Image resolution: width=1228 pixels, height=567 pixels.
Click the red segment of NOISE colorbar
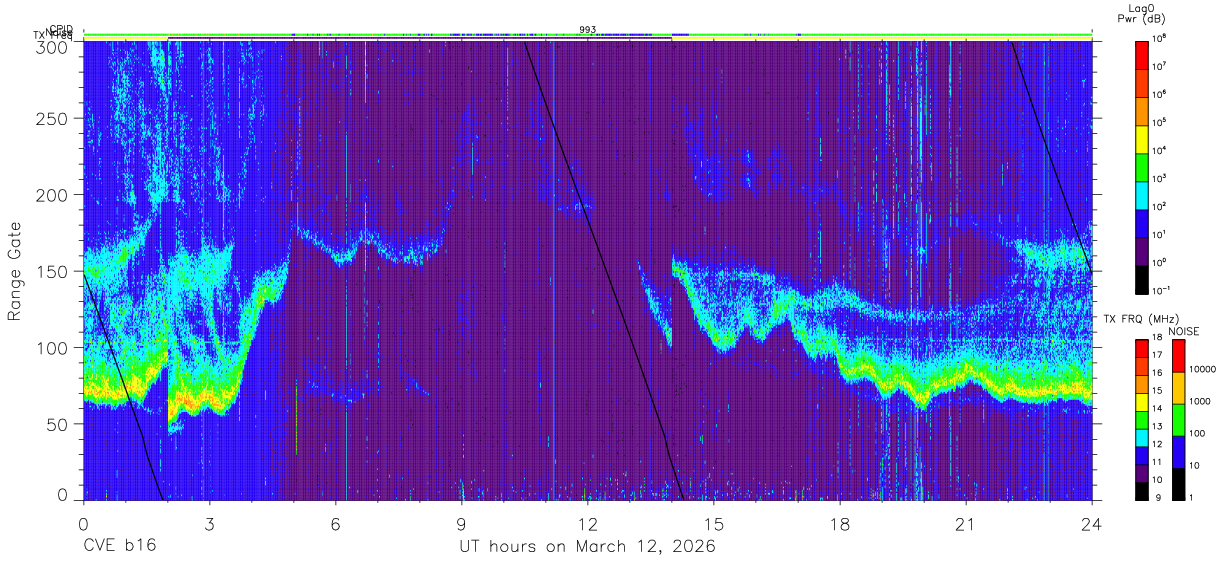[1178, 356]
